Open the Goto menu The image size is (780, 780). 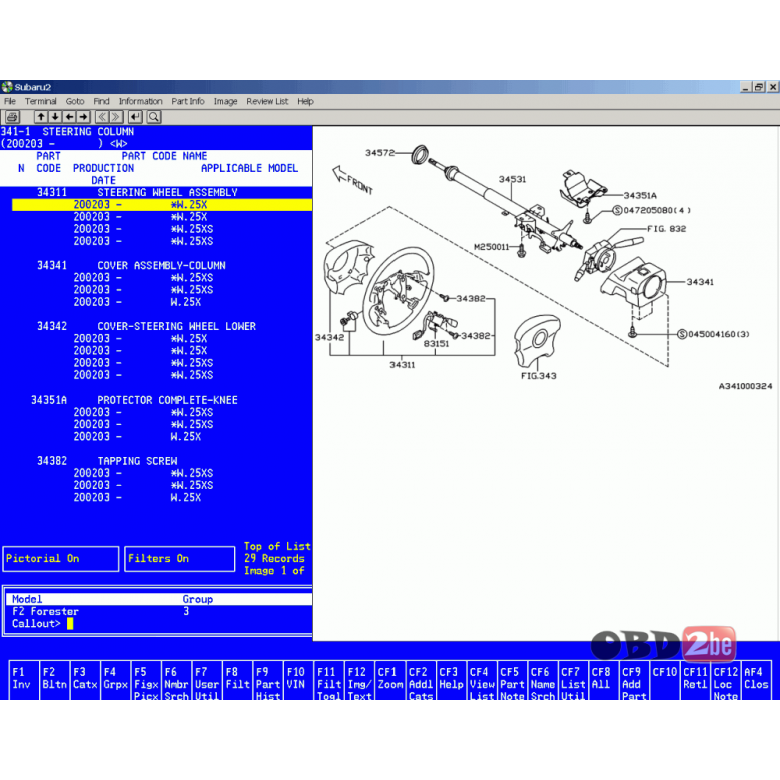(75, 101)
